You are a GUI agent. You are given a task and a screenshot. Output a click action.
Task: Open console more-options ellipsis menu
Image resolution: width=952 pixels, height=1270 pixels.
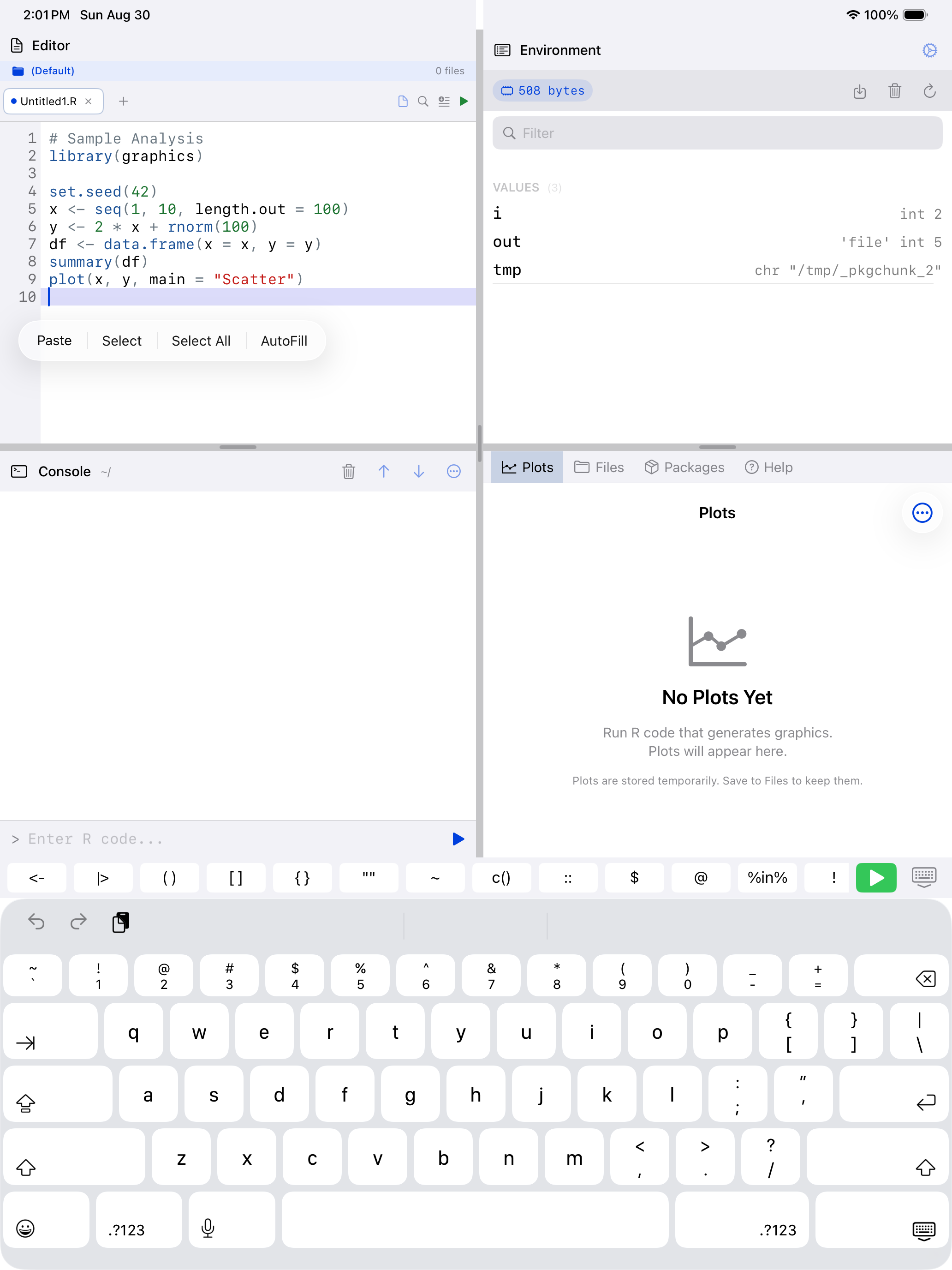click(454, 471)
